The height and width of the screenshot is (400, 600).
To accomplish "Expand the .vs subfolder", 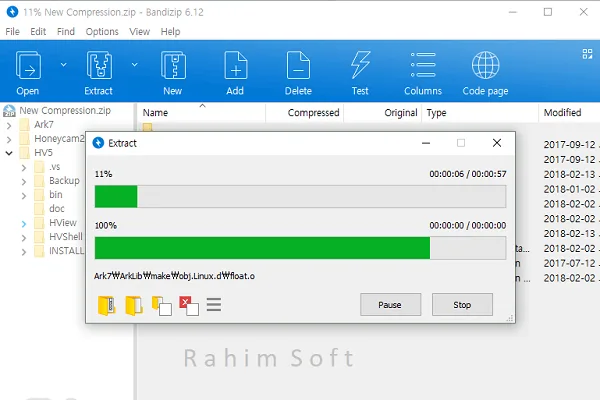I will pos(24,168).
